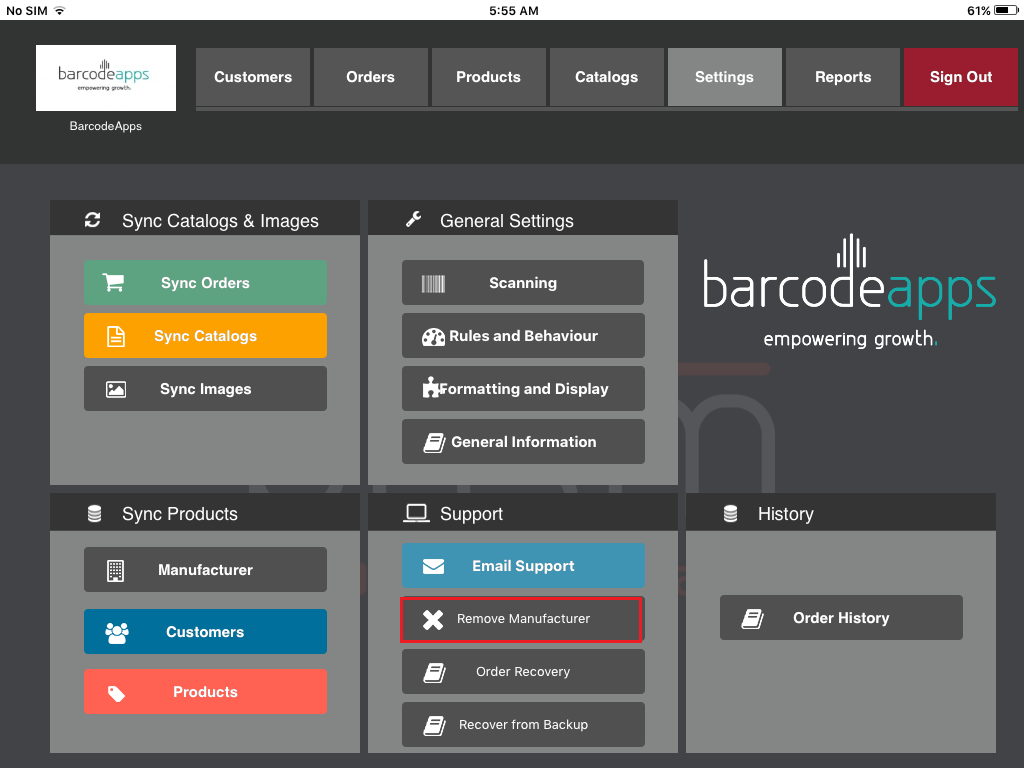
Task: Sign out using the red Sign Out button
Action: click(x=961, y=77)
